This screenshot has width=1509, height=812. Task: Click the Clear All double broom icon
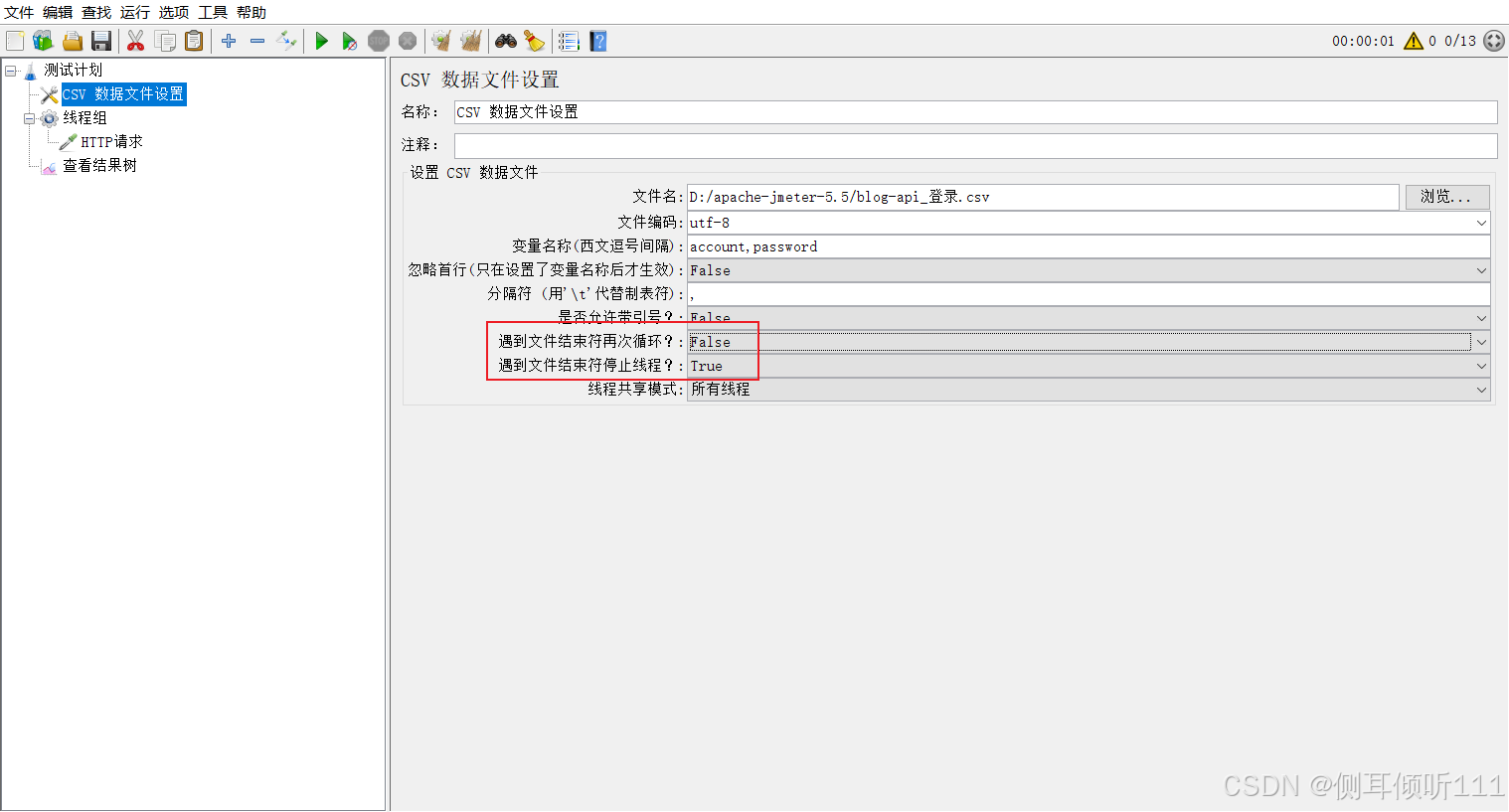coord(471,41)
